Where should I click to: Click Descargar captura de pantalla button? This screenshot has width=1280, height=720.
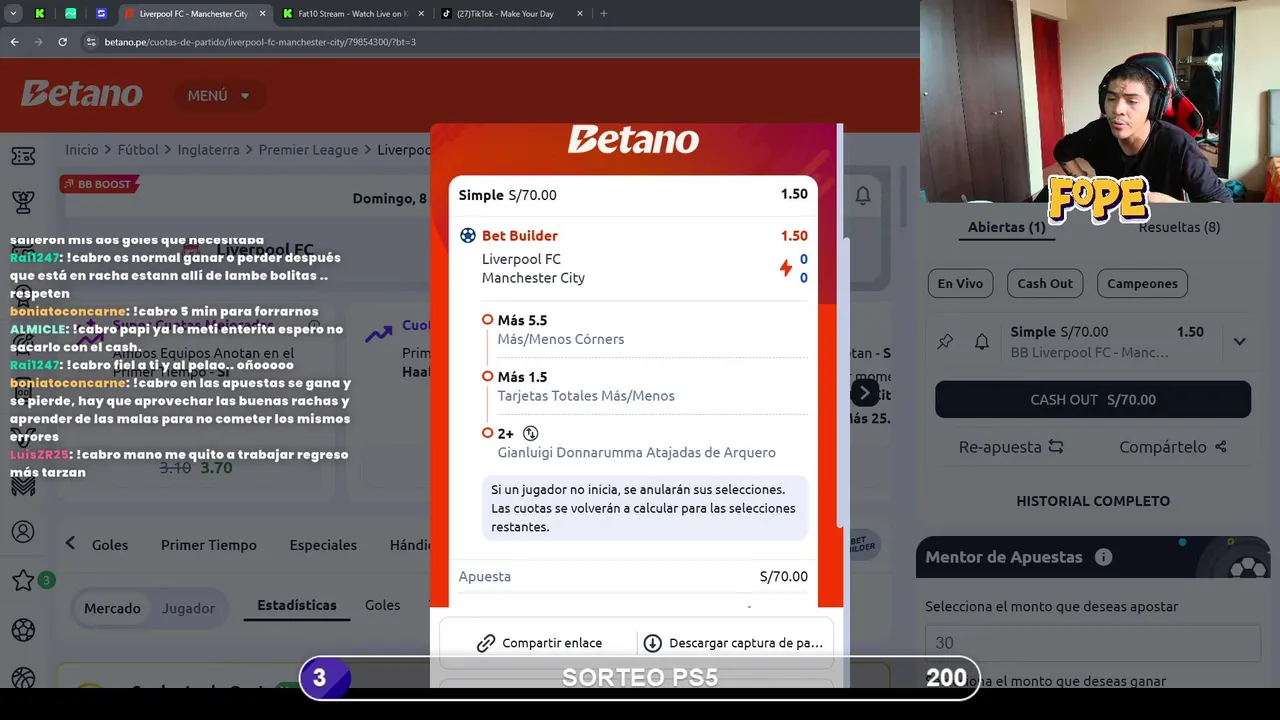[733, 643]
